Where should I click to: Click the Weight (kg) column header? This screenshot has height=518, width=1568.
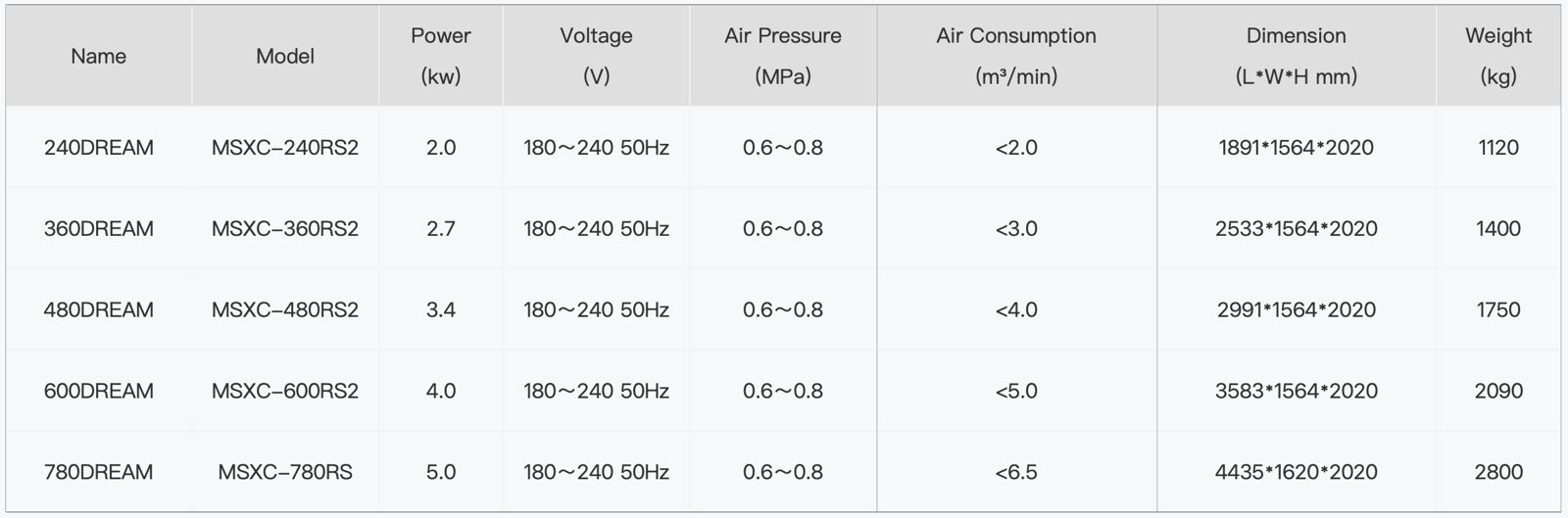point(1497,56)
